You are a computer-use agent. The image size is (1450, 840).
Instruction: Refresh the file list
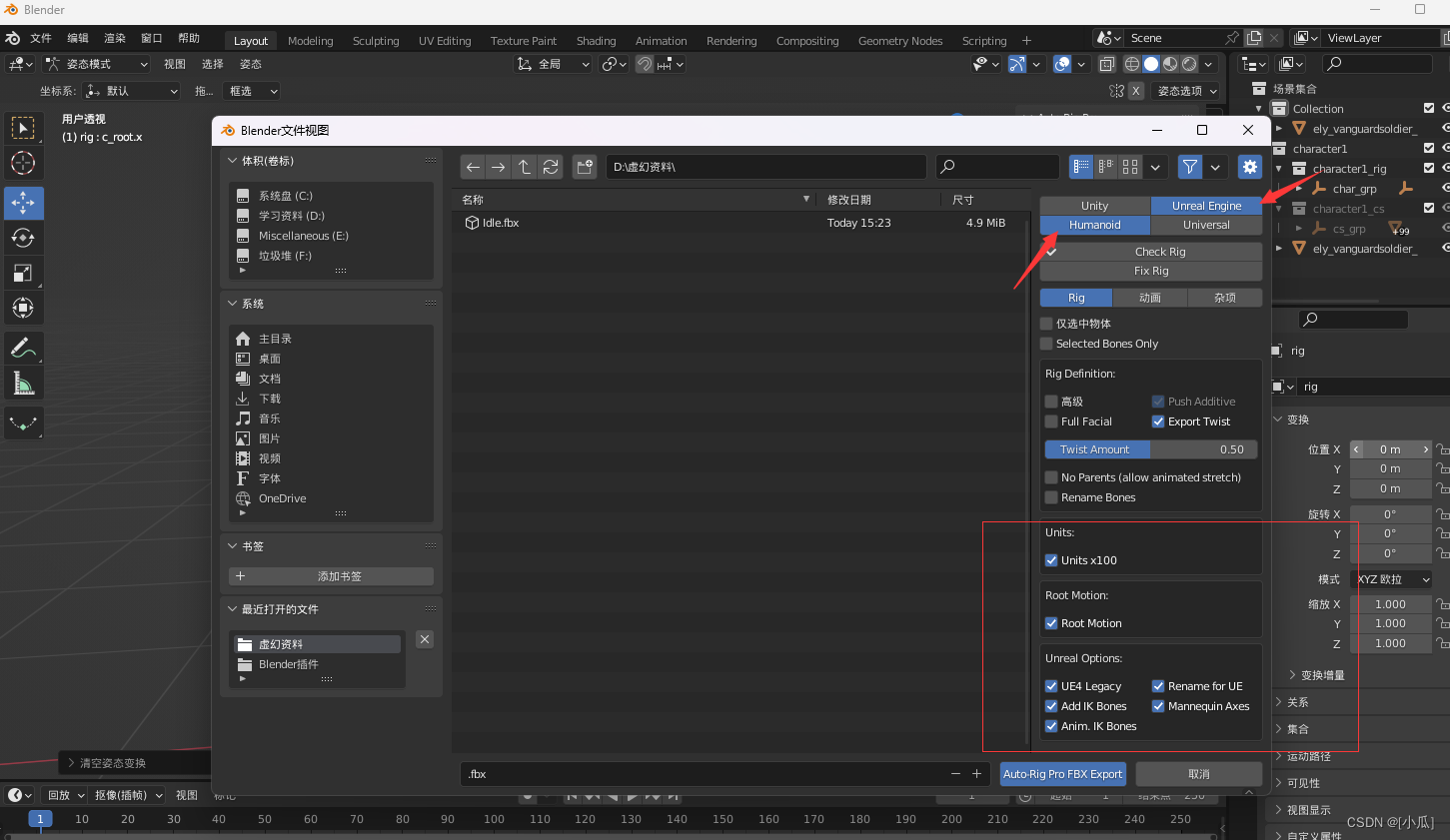click(x=551, y=167)
